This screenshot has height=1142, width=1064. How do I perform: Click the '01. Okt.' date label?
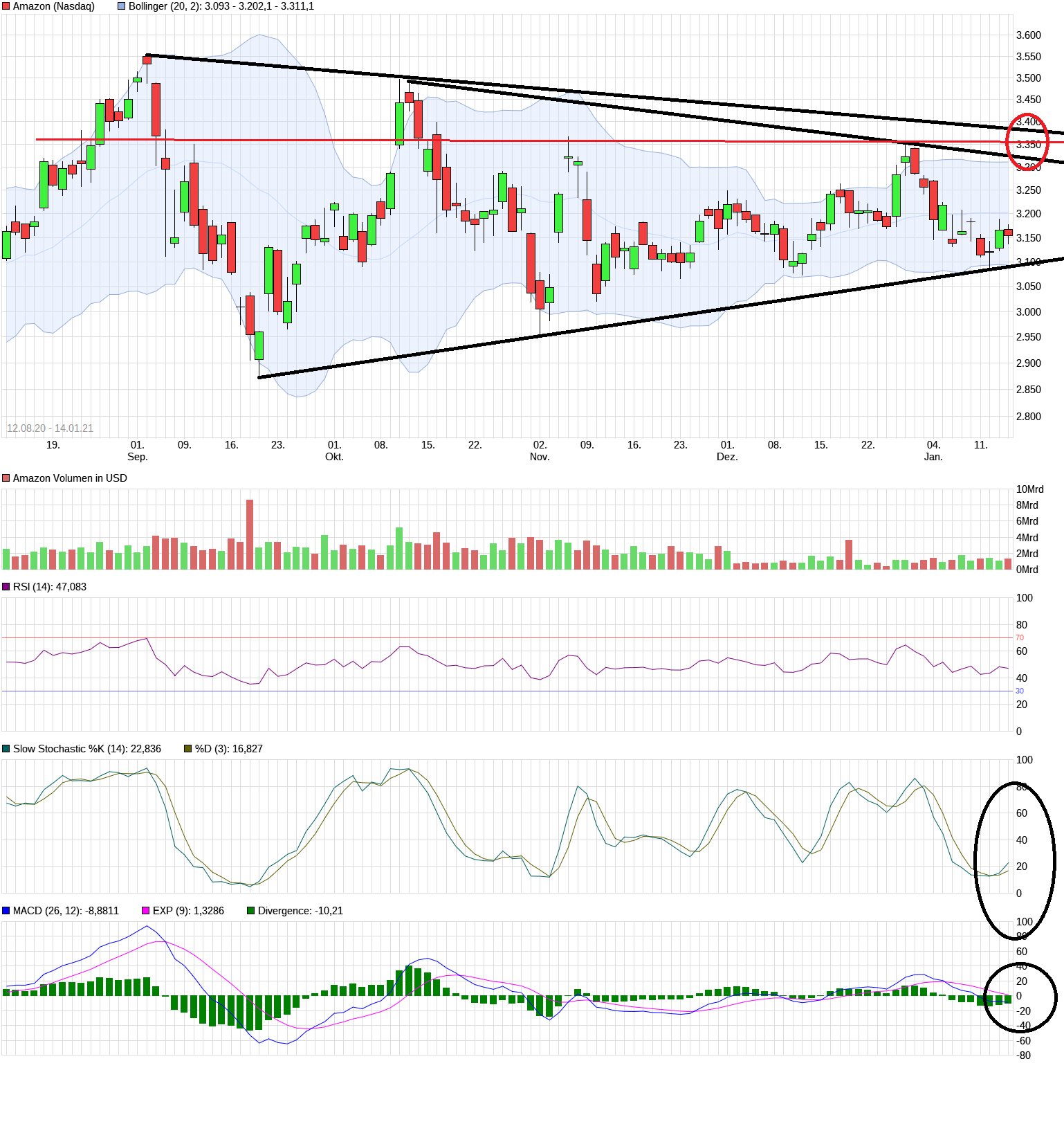point(335,451)
